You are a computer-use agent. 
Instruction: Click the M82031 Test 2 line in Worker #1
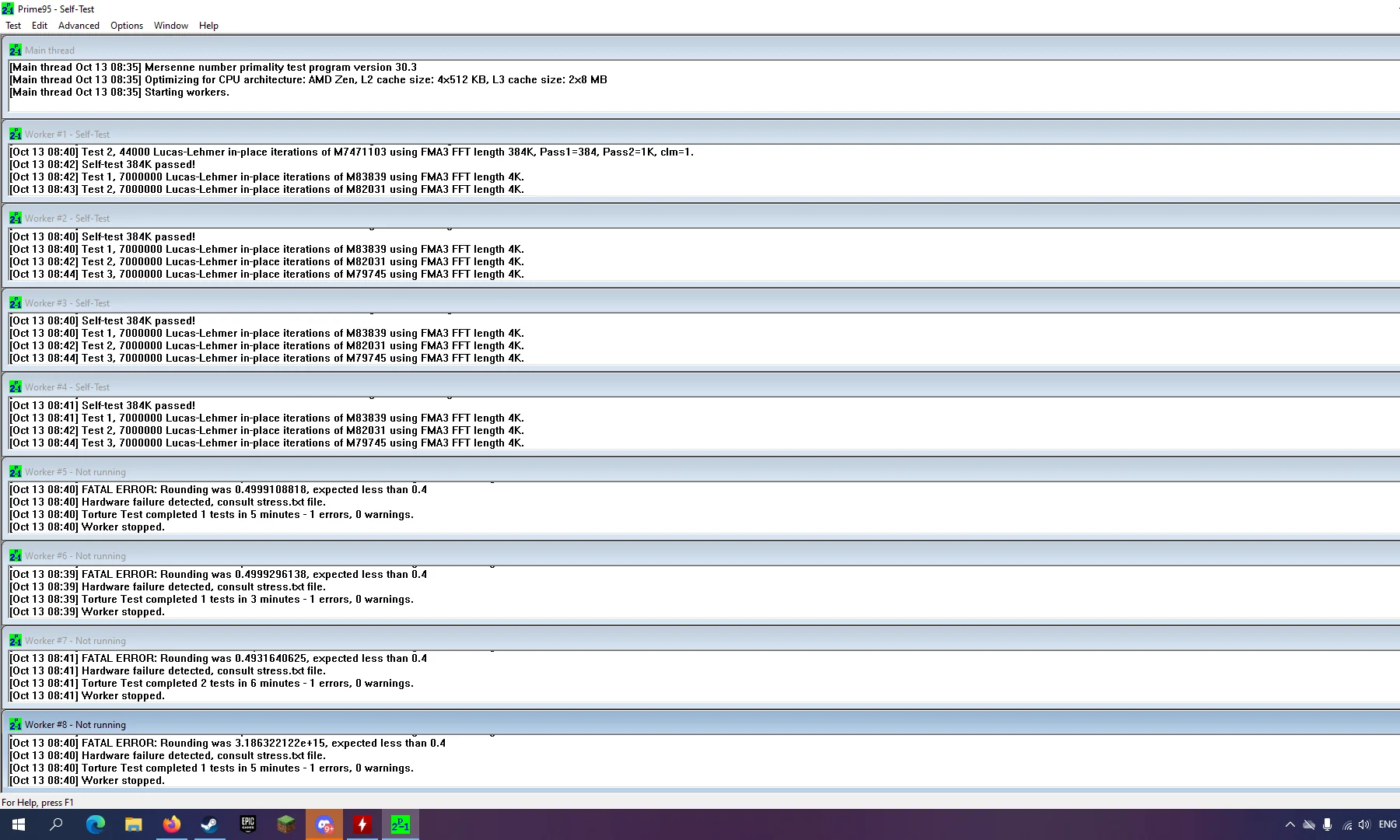pyautogui.click(x=267, y=189)
